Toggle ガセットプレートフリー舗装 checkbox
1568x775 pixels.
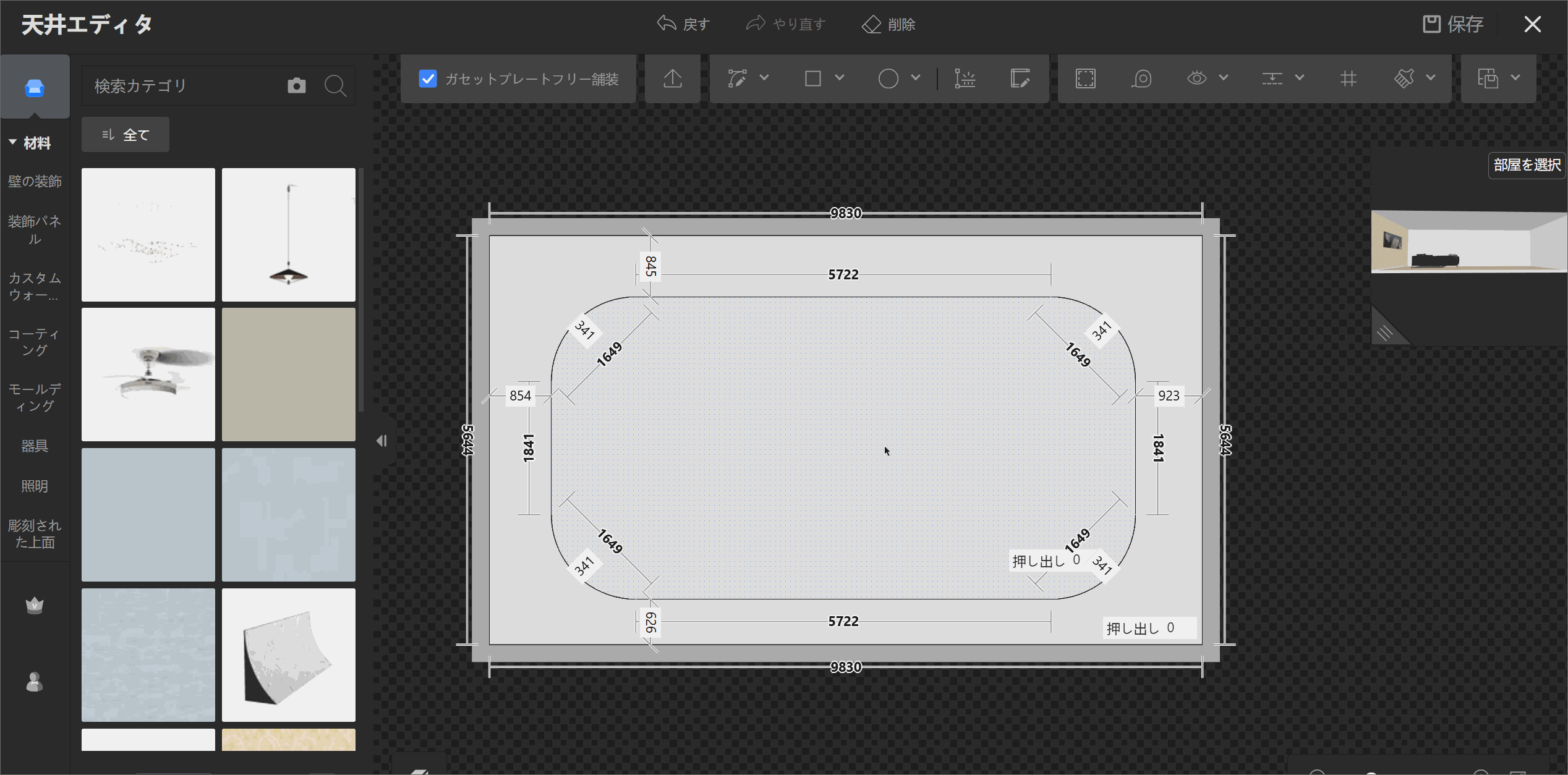(428, 78)
